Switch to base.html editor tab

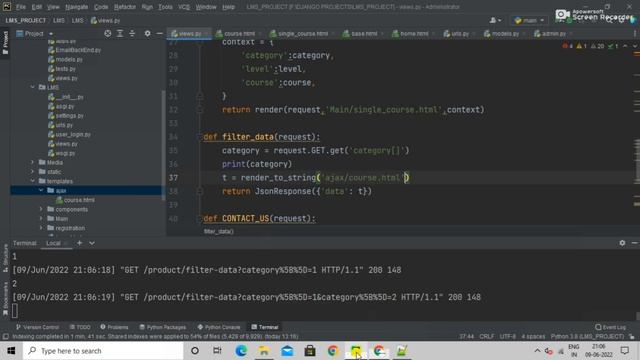tap(363, 33)
